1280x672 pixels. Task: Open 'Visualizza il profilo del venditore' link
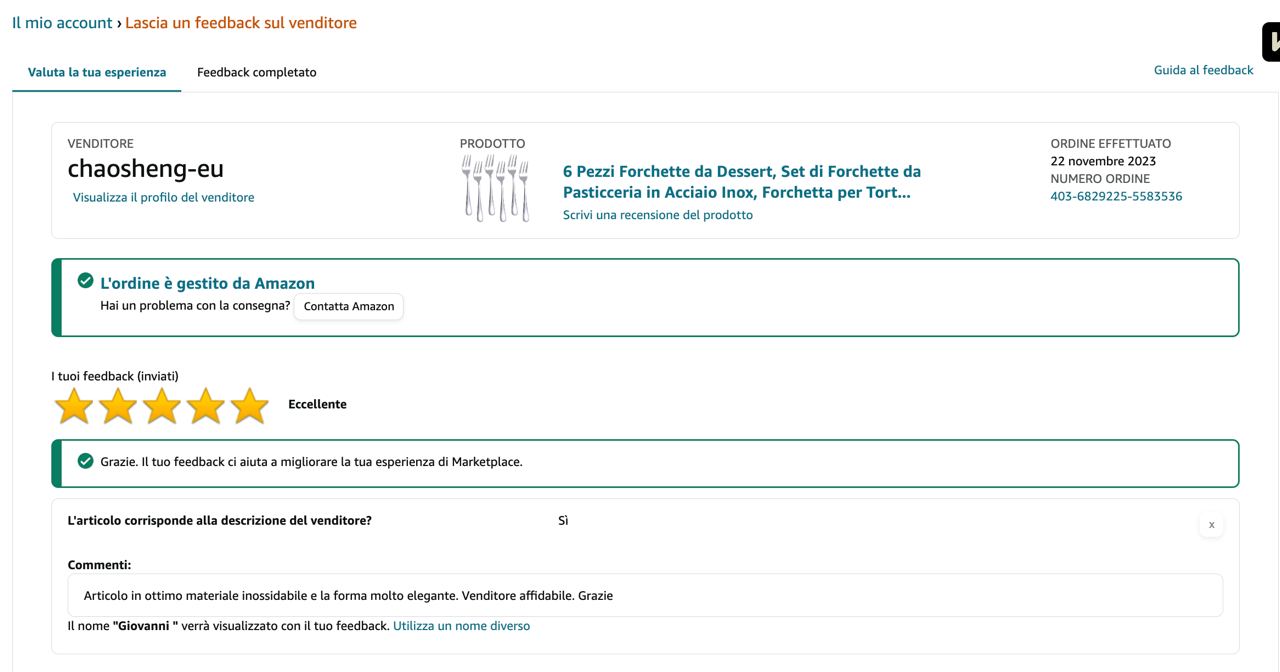(163, 197)
